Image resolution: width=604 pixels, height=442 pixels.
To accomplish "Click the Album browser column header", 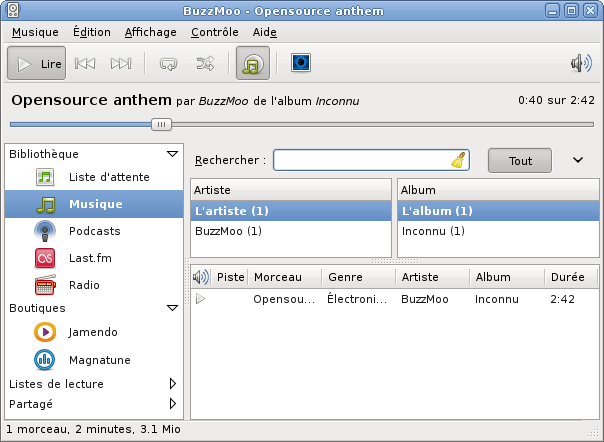I will pyautogui.click(x=498, y=190).
